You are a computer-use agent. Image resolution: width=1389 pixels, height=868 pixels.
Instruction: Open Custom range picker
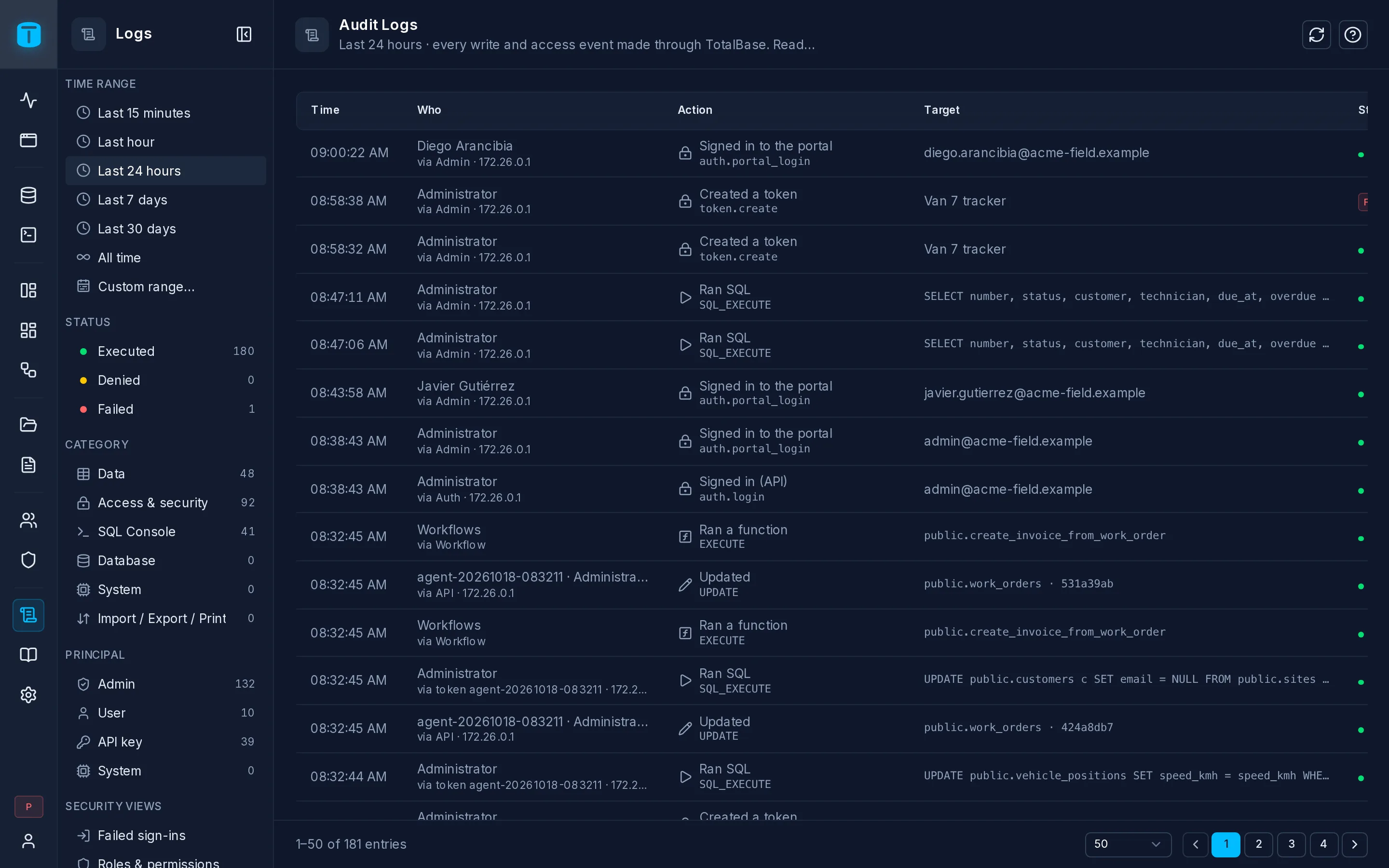pos(165,286)
